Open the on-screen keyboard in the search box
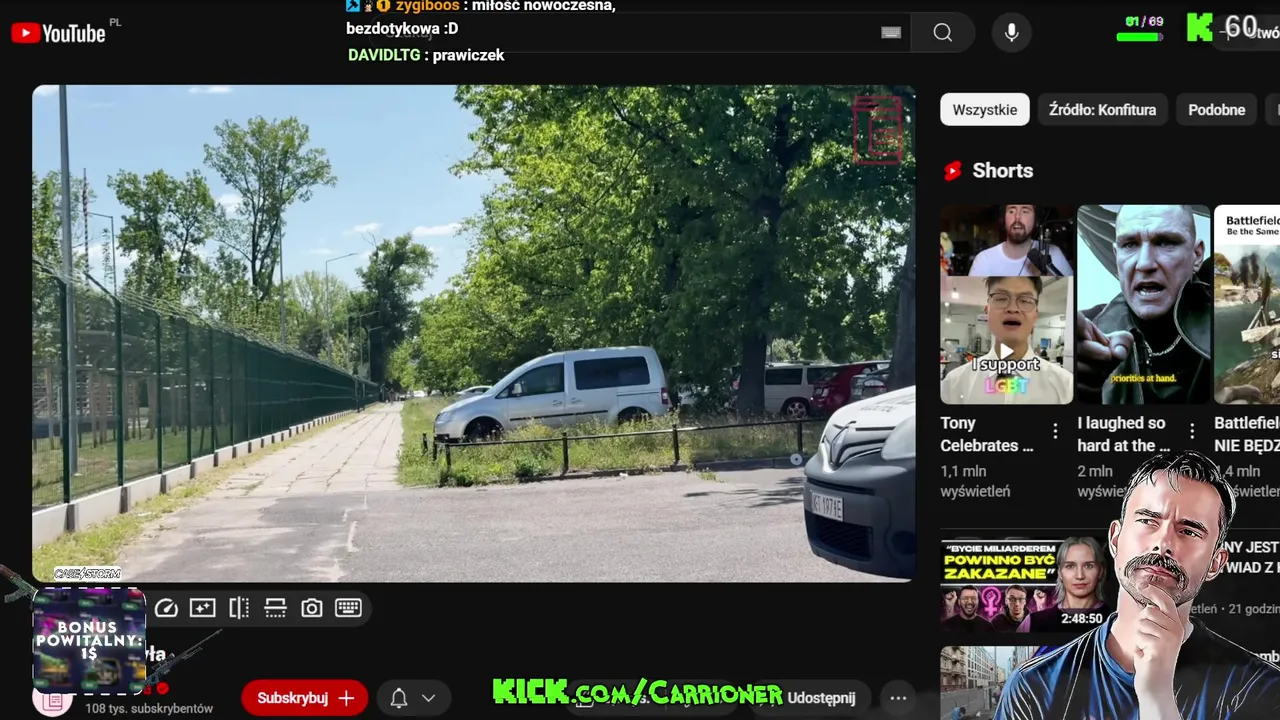This screenshot has height=720, width=1280. pos(891,33)
